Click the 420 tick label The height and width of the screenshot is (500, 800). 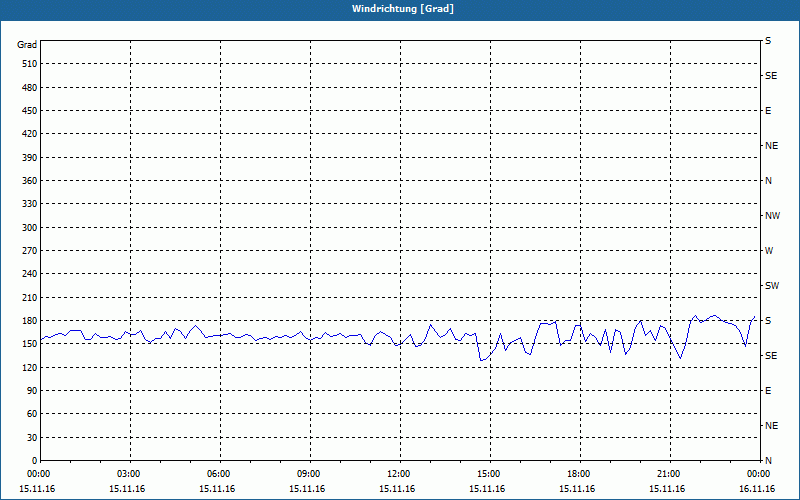[30, 134]
